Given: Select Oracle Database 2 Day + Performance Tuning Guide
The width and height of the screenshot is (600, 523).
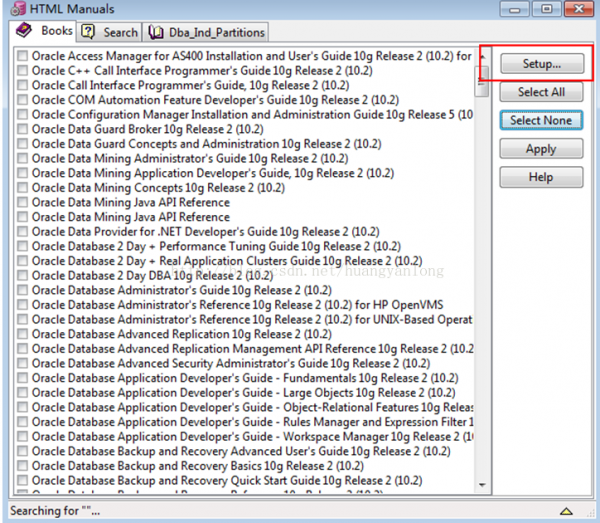Looking at the screenshot, I should pos(216,246).
